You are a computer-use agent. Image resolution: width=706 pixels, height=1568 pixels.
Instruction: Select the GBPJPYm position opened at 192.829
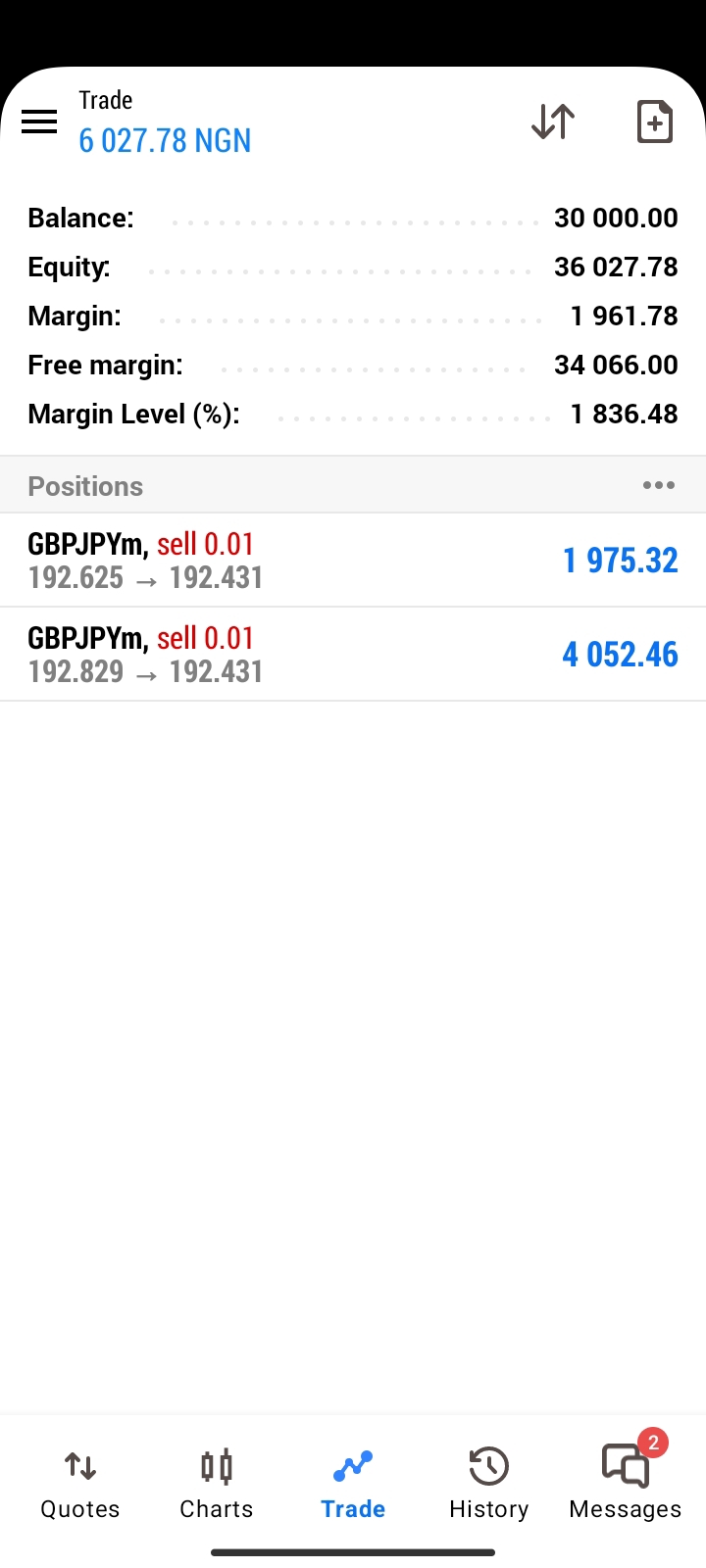[353, 655]
